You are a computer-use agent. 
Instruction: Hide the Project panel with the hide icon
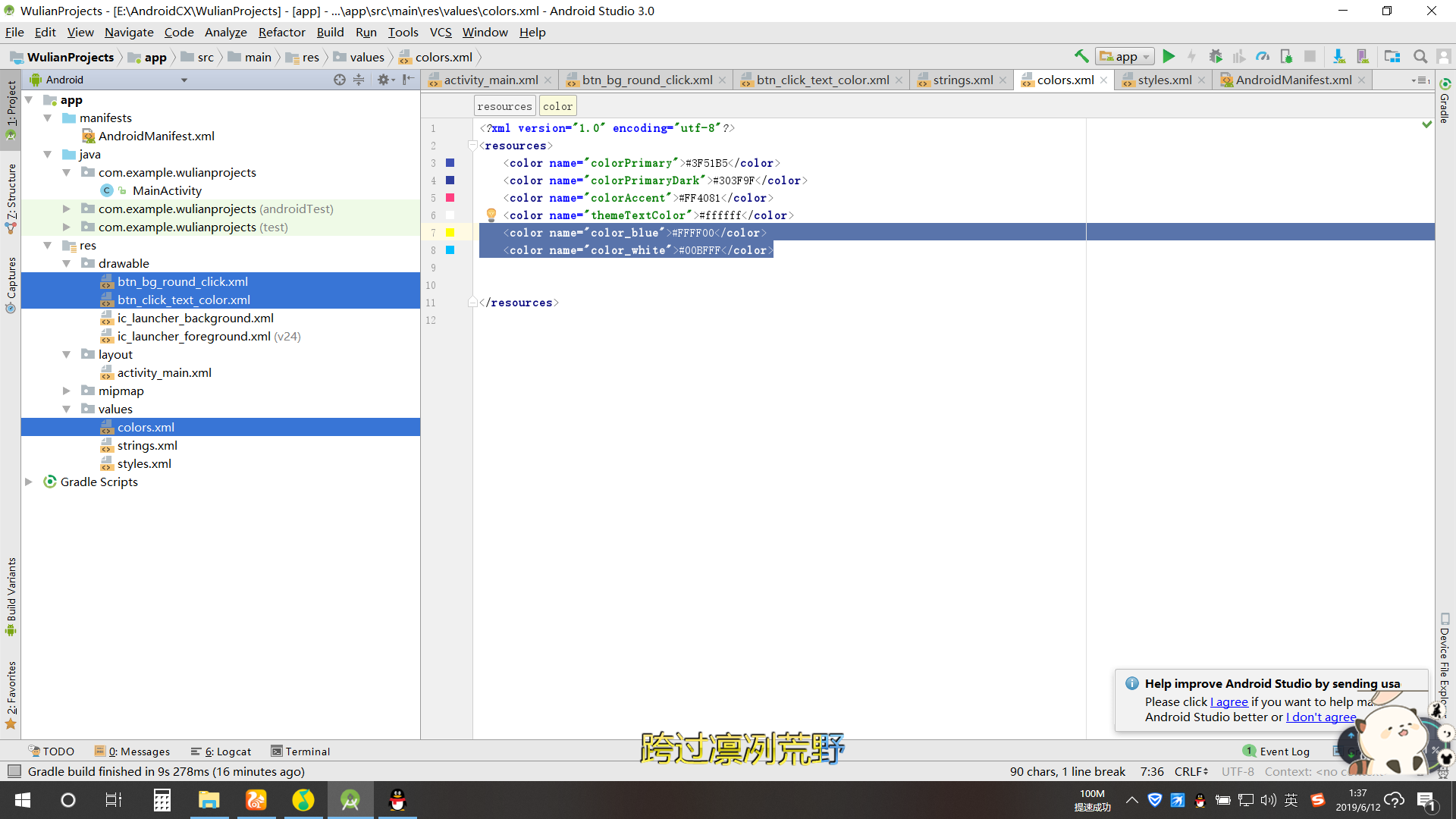pos(408,80)
